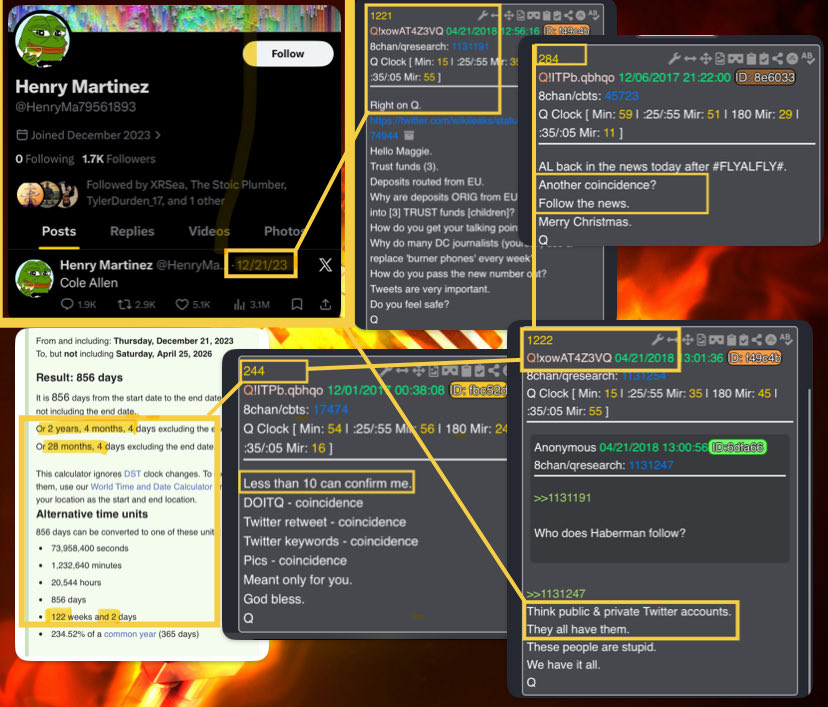Open the Posts tab
This screenshot has height=707, width=828.
pos(59,231)
